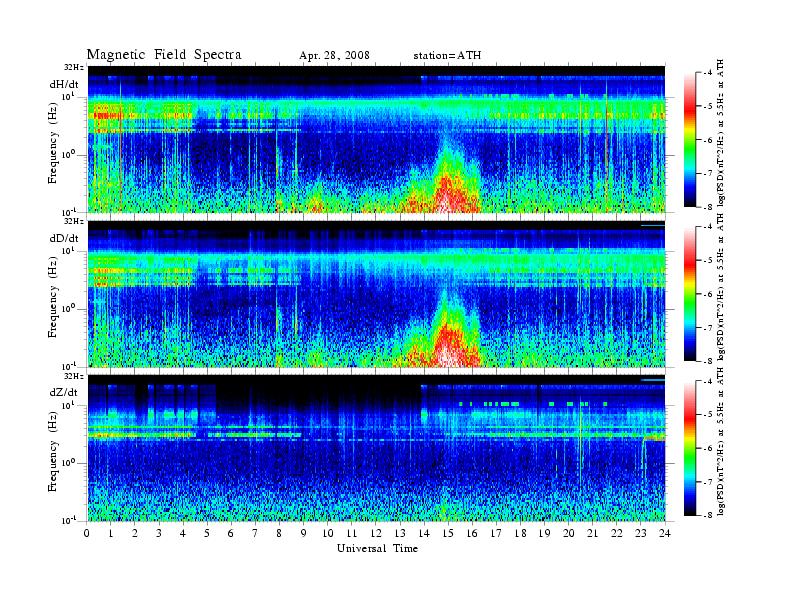Click the 32Hz label atop dZ/dt panel

(x=73, y=376)
